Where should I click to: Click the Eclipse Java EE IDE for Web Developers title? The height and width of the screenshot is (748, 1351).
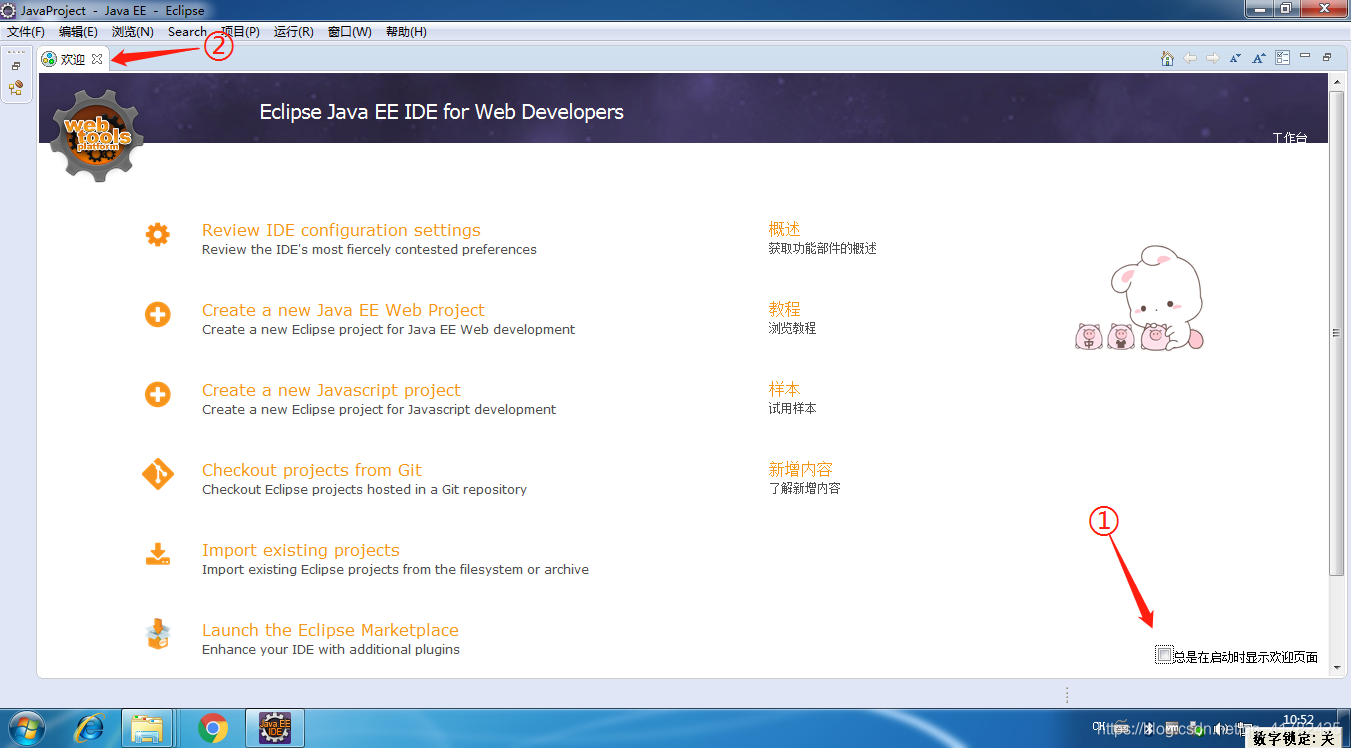click(x=441, y=112)
